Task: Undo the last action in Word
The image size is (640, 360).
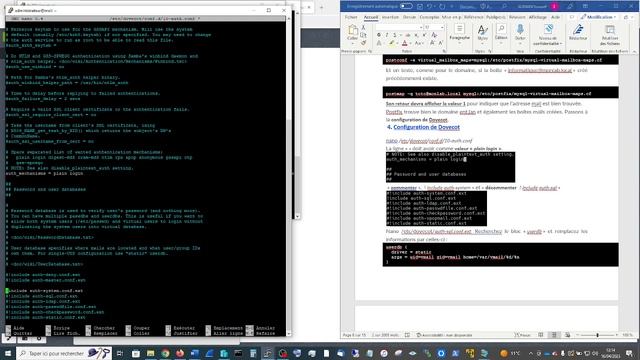Action: tap(429, 7)
